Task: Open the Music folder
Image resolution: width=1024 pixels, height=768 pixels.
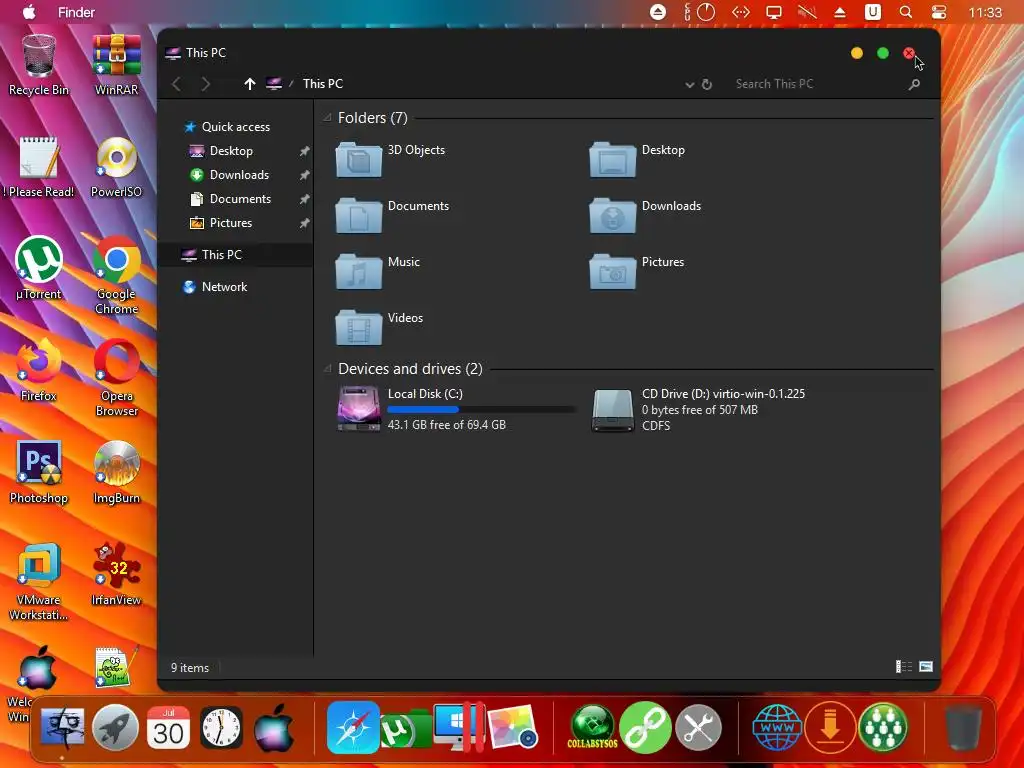Action: [377, 271]
